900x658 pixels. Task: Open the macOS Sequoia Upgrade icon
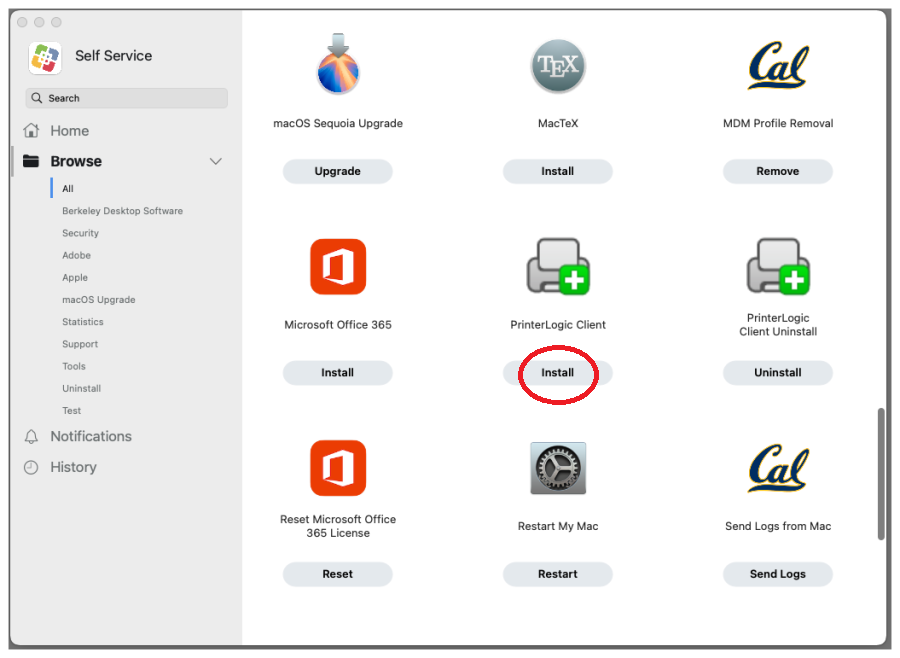point(337,65)
